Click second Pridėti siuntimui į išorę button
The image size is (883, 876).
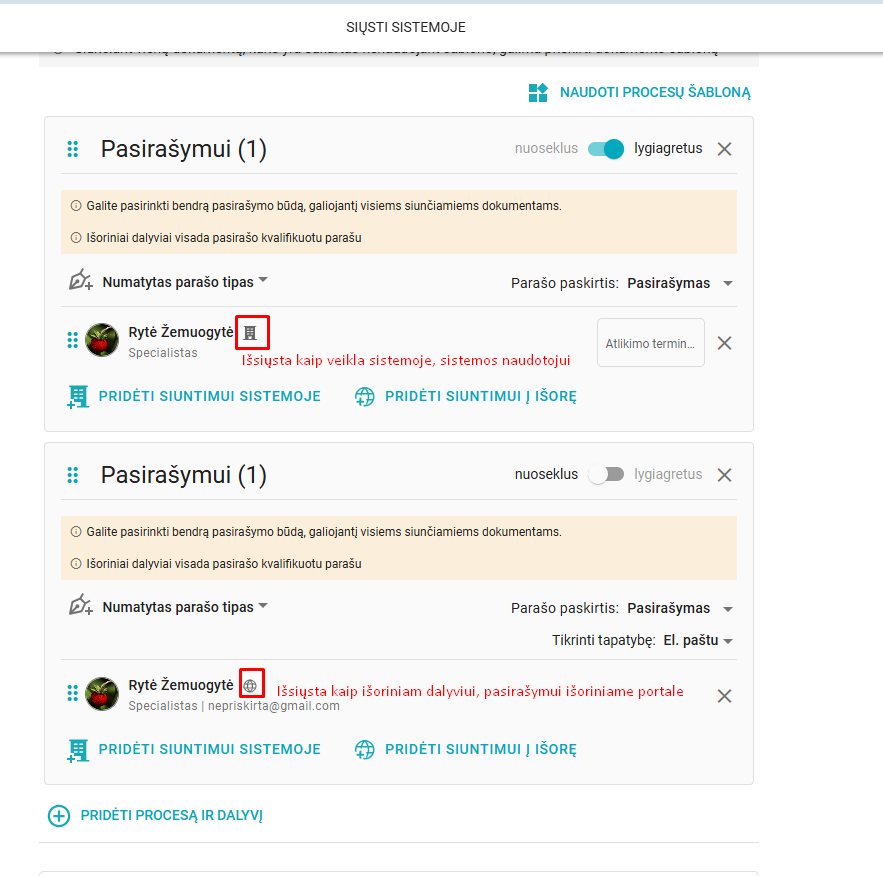click(480, 749)
